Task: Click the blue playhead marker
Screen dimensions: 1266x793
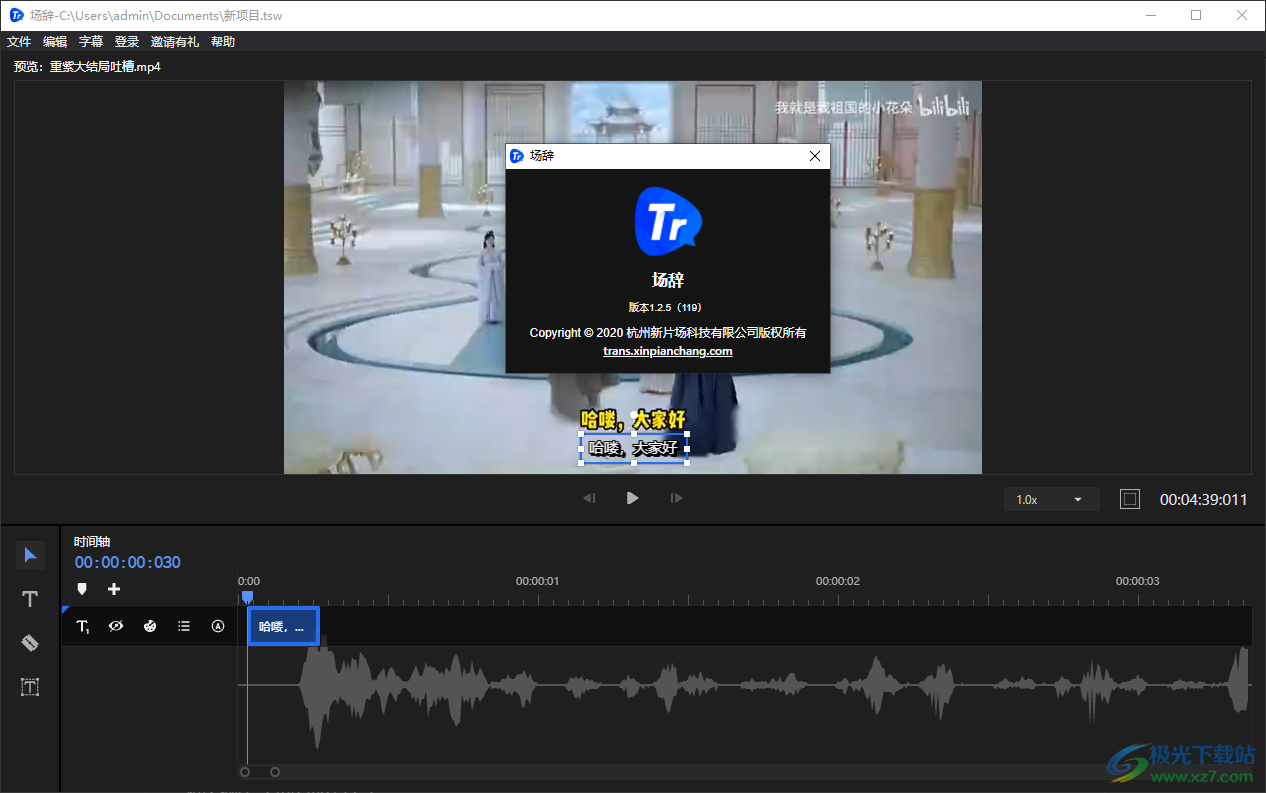Action: coord(247,597)
